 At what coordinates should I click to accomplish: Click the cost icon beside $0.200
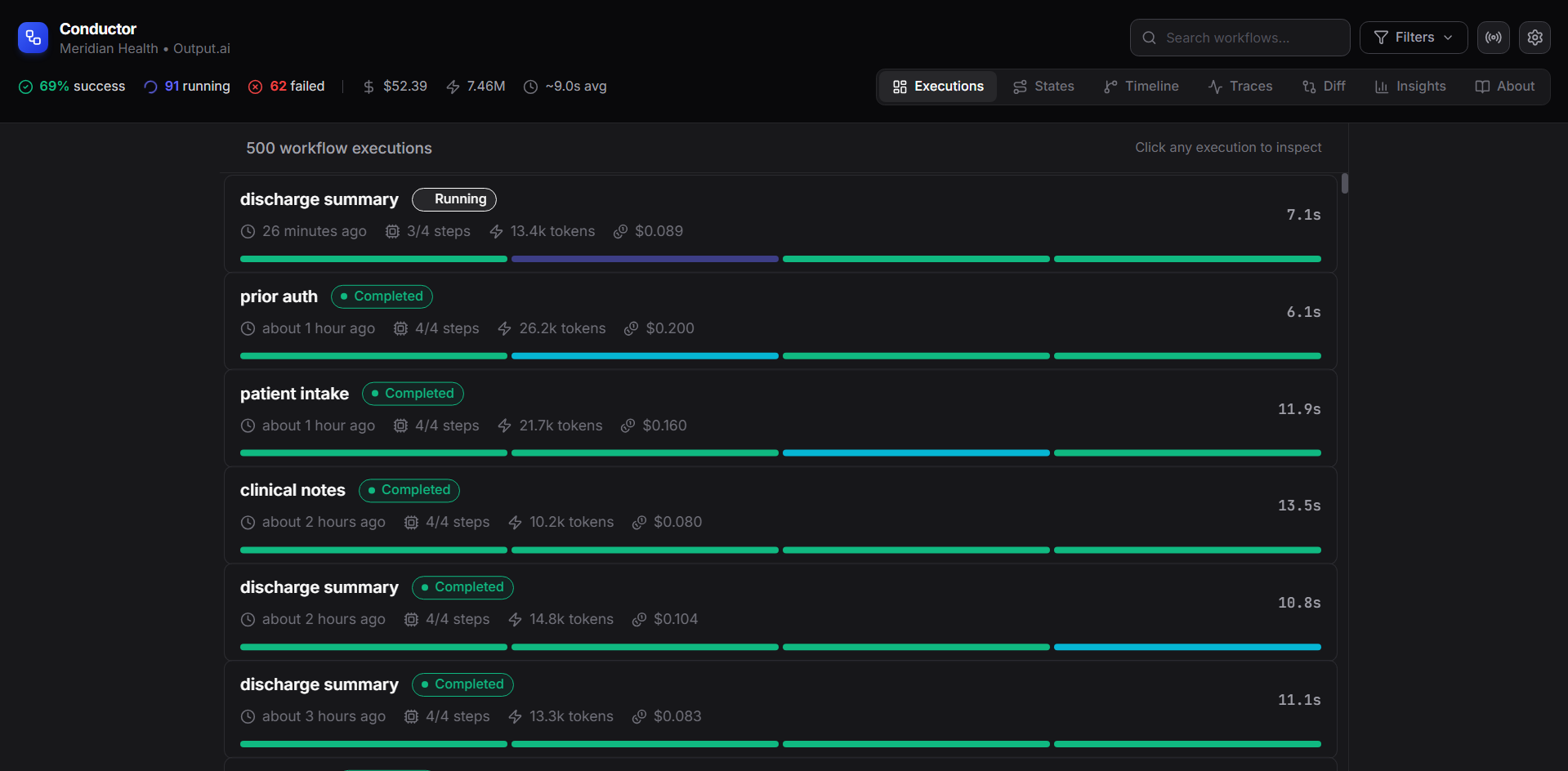coord(631,328)
